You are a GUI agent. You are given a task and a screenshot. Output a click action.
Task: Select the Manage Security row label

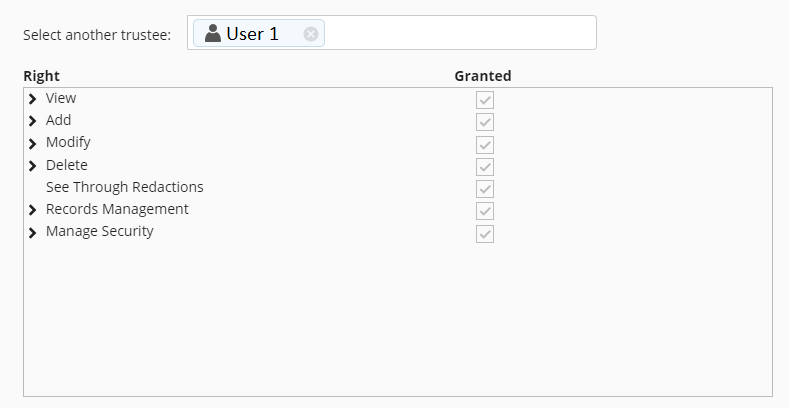tap(100, 231)
